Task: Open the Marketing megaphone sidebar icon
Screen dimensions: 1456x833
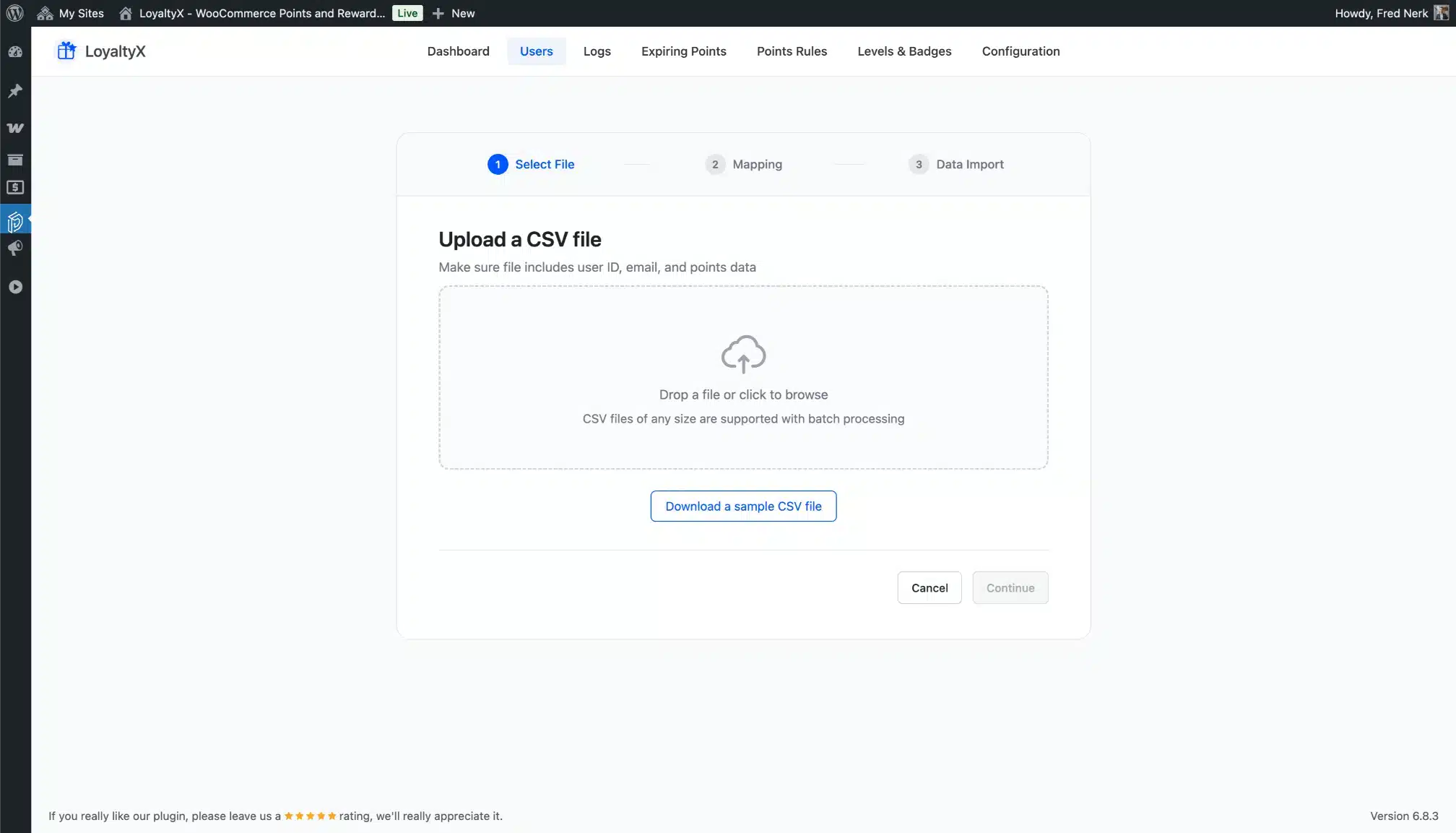Action: pyautogui.click(x=15, y=249)
